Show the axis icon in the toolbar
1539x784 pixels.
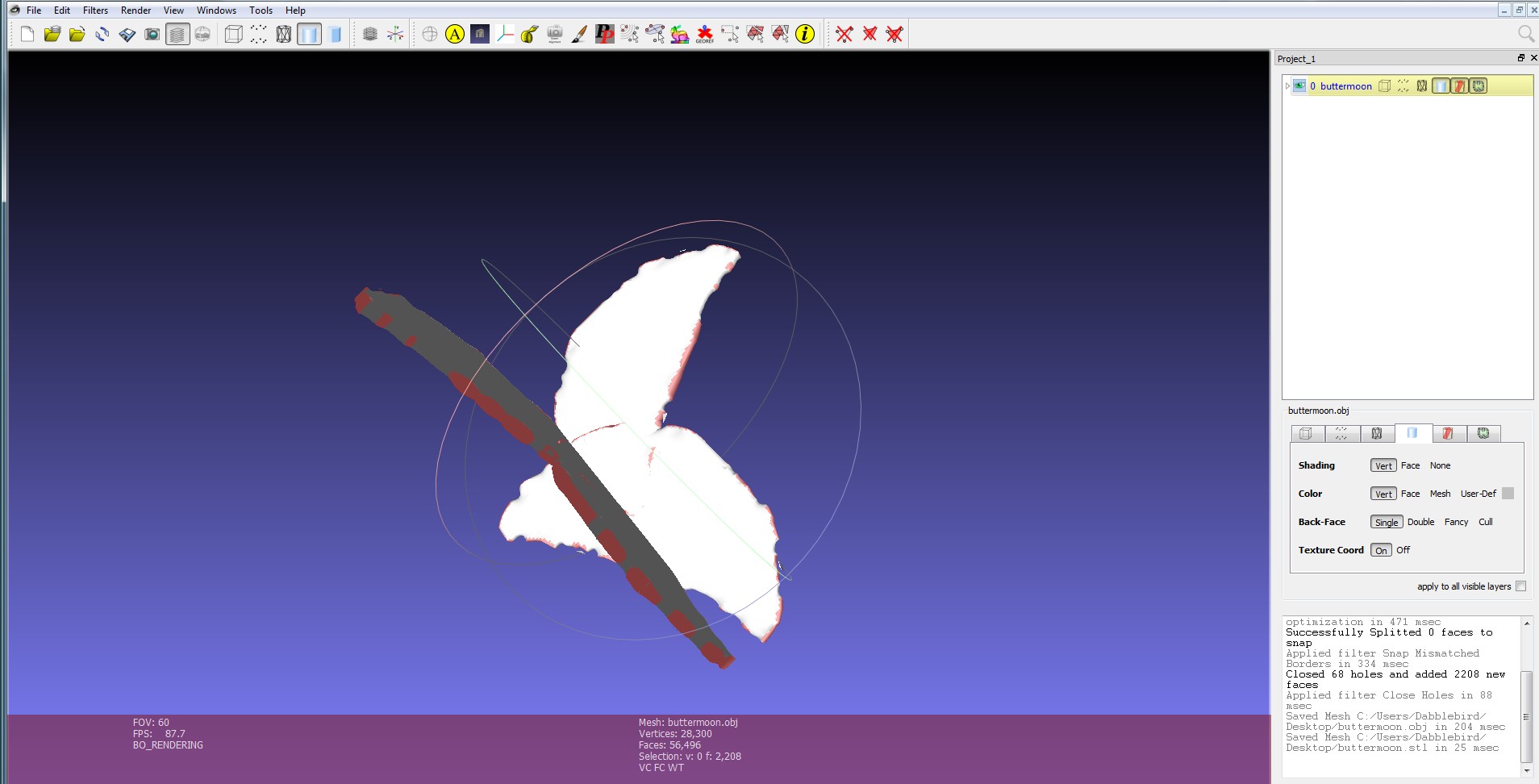[394, 34]
